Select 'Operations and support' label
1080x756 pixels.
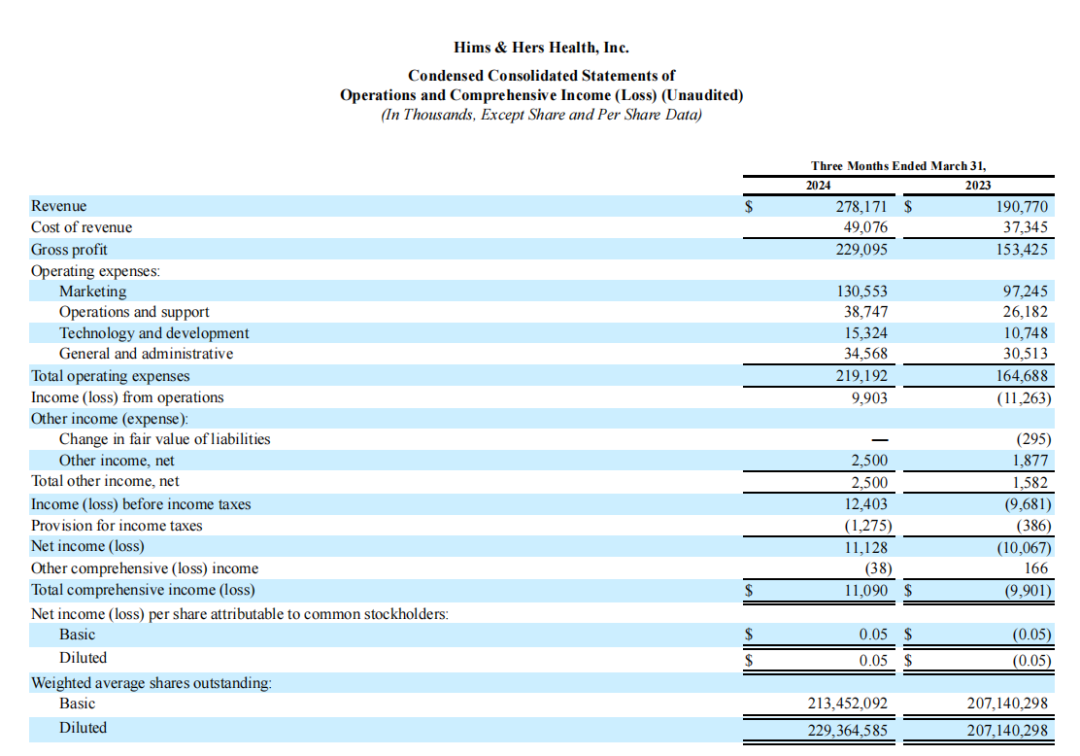click(134, 312)
